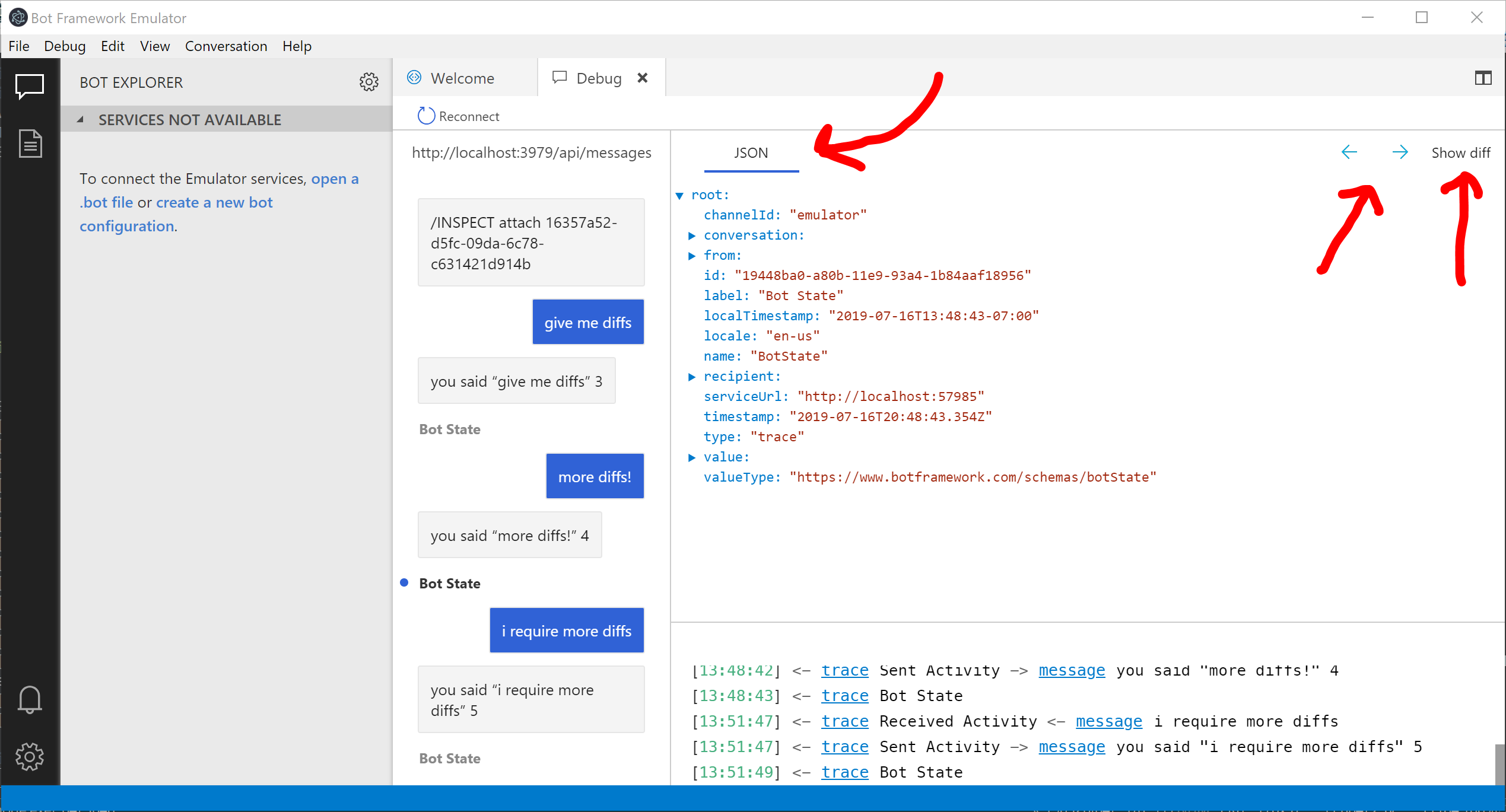
Task: Click the valueType botState schema URL
Action: pyautogui.click(x=973, y=477)
